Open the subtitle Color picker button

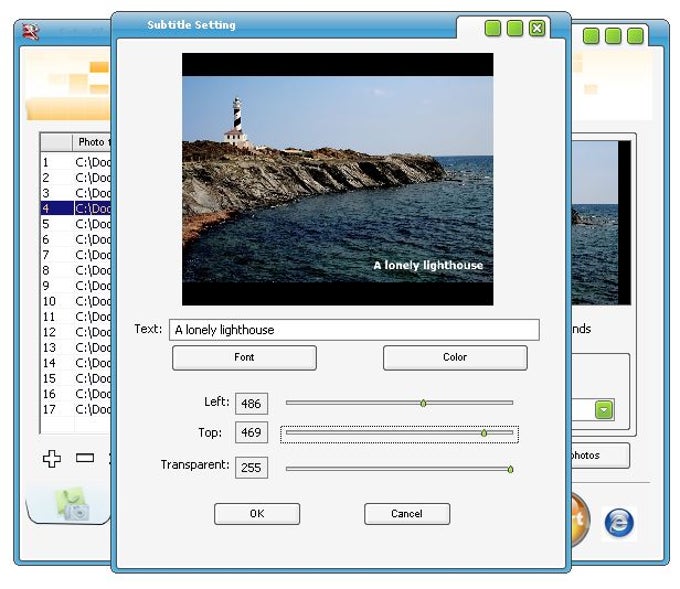(x=455, y=357)
